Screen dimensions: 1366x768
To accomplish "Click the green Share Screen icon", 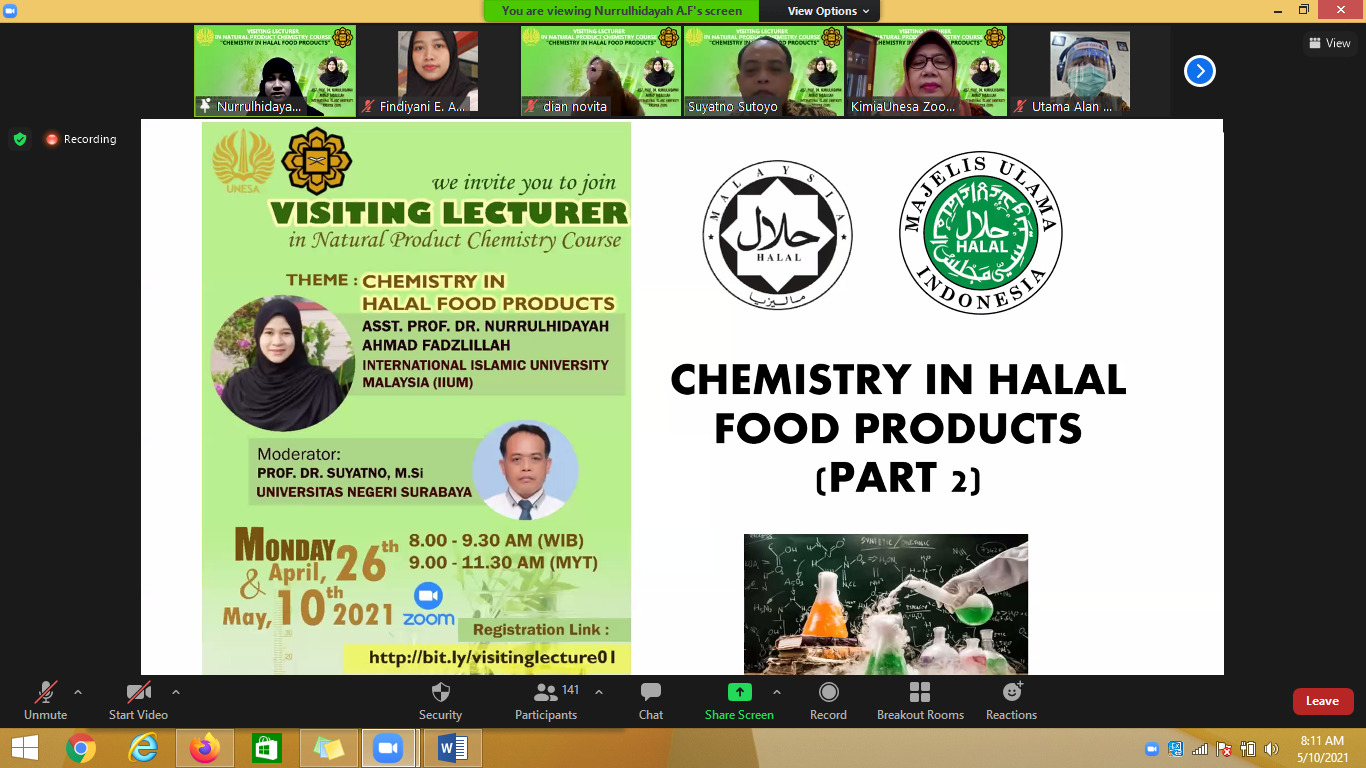I will (x=739, y=692).
